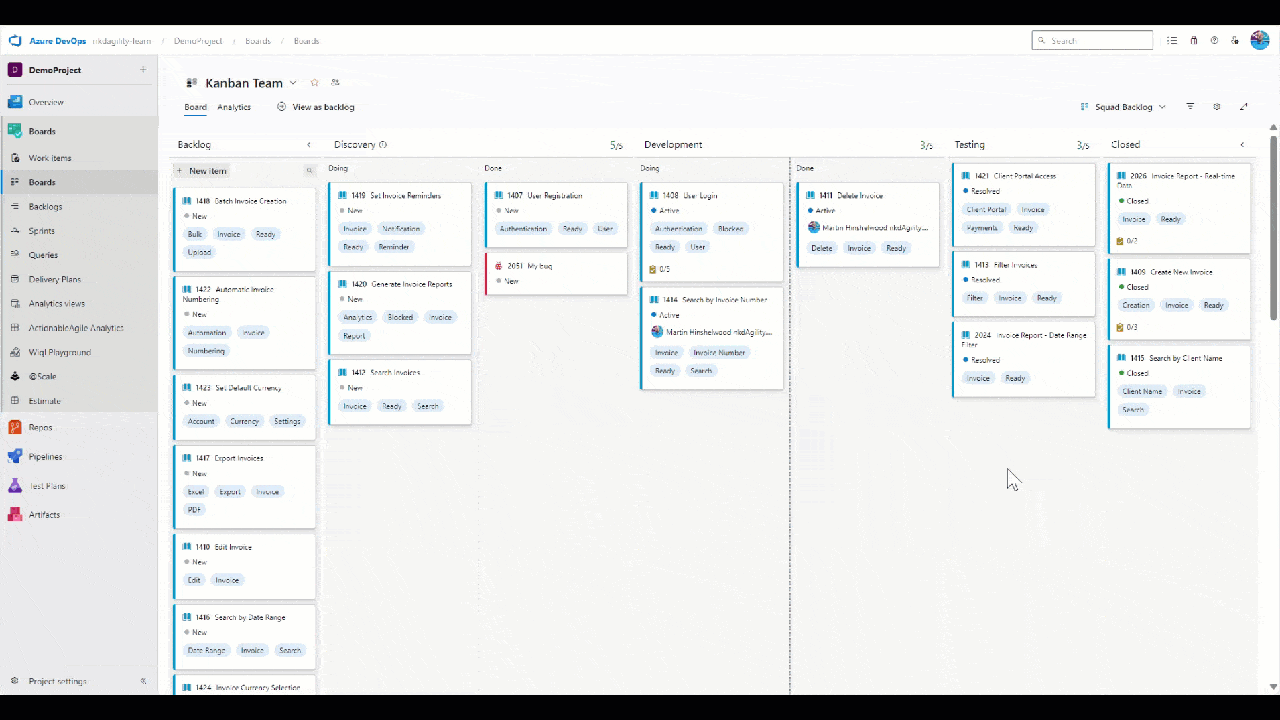1280x720 pixels.
Task: Open the Squad Backlog level dropdown
Action: [x=1123, y=107]
